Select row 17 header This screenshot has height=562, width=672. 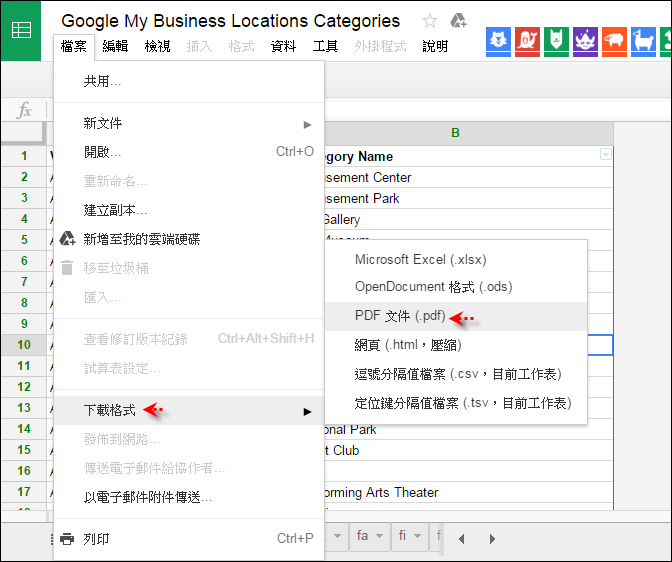24,492
